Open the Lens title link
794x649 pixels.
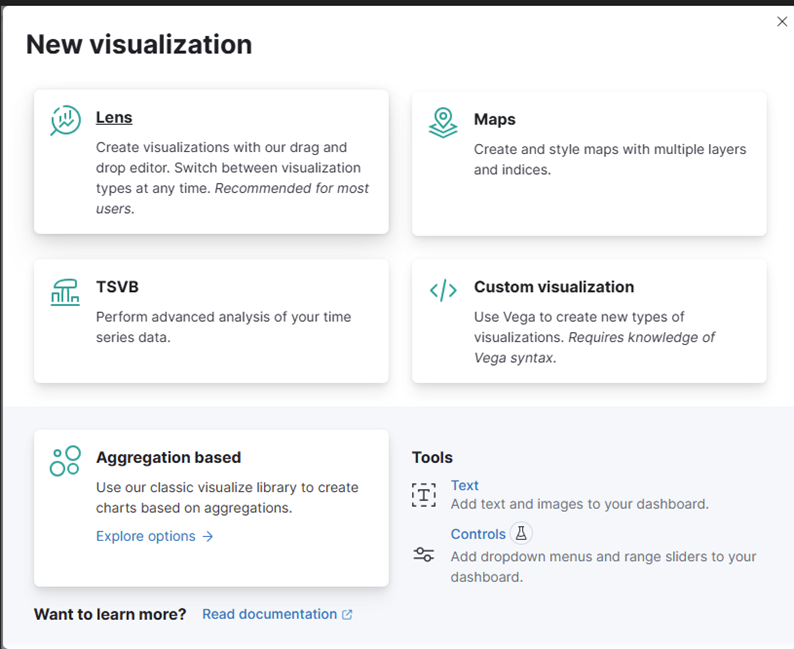coord(114,117)
